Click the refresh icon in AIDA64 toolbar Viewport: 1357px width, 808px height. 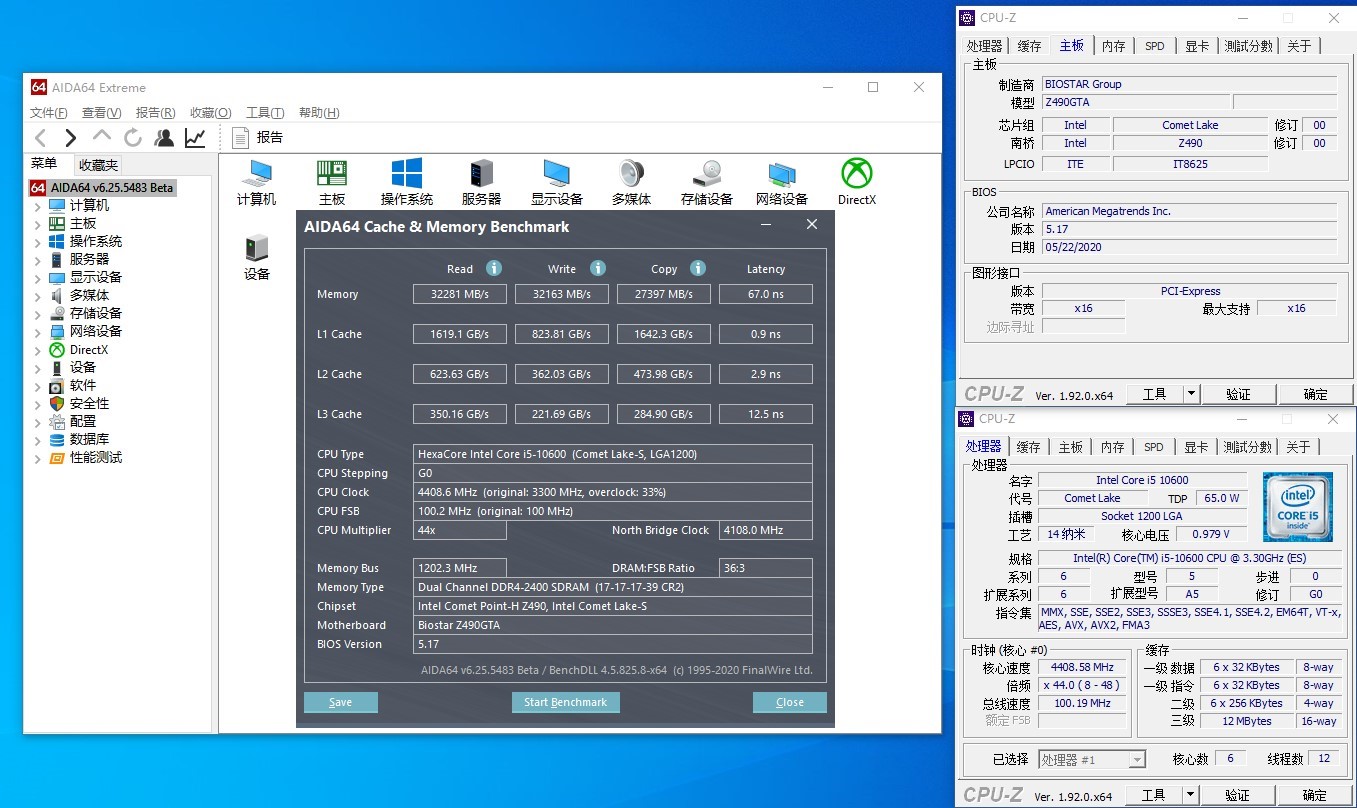click(x=133, y=138)
